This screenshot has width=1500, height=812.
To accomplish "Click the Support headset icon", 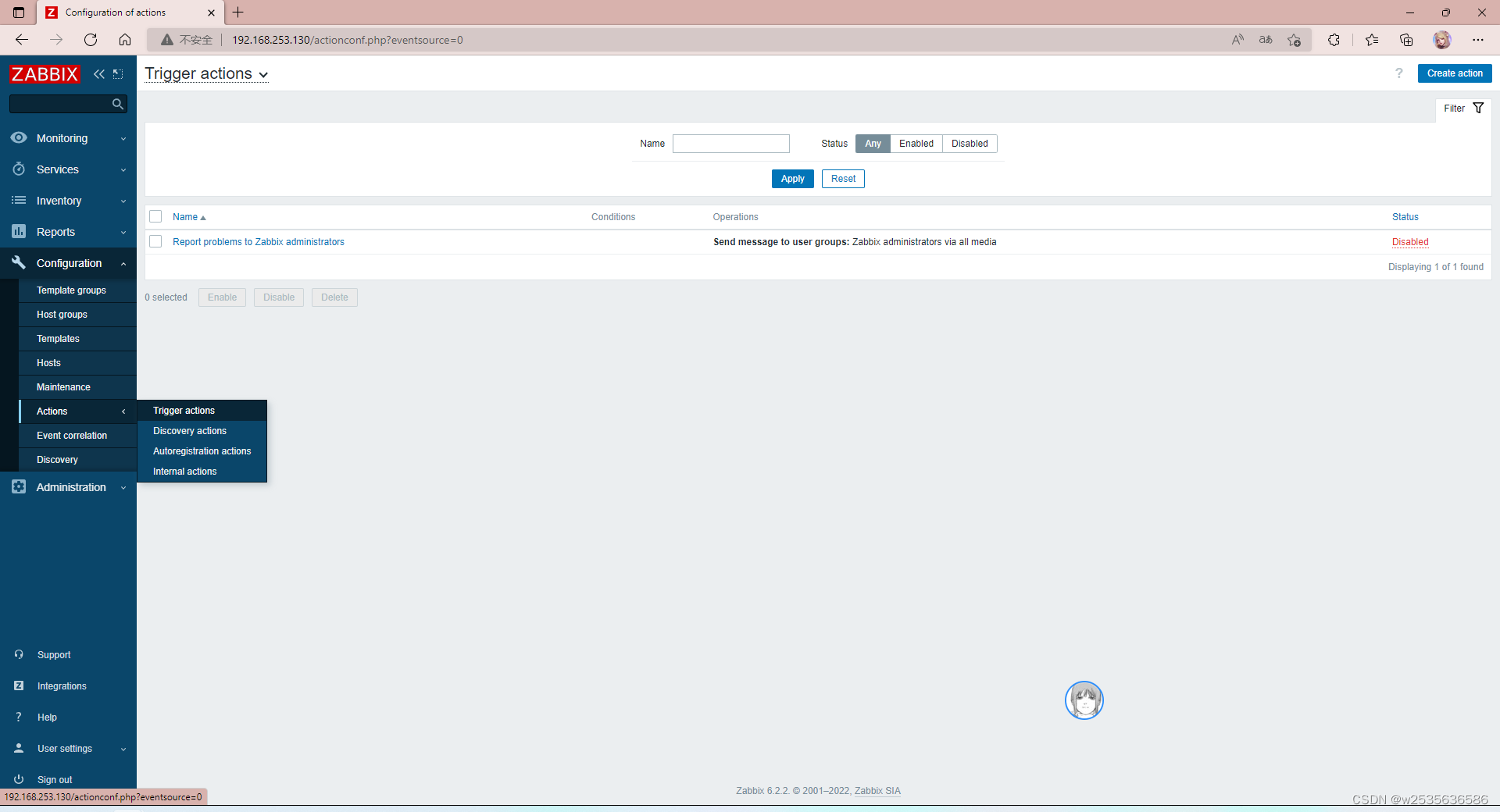I will 19,654.
